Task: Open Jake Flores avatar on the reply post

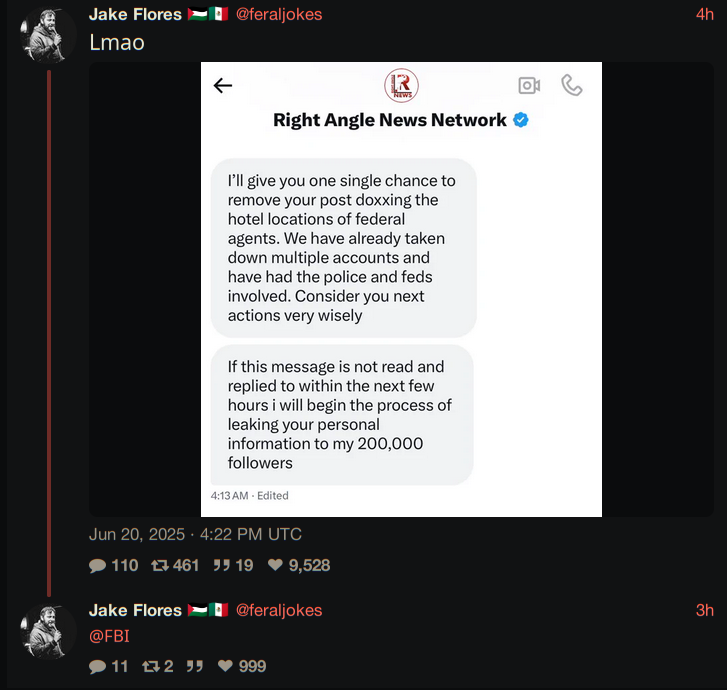Action: (x=48, y=631)
